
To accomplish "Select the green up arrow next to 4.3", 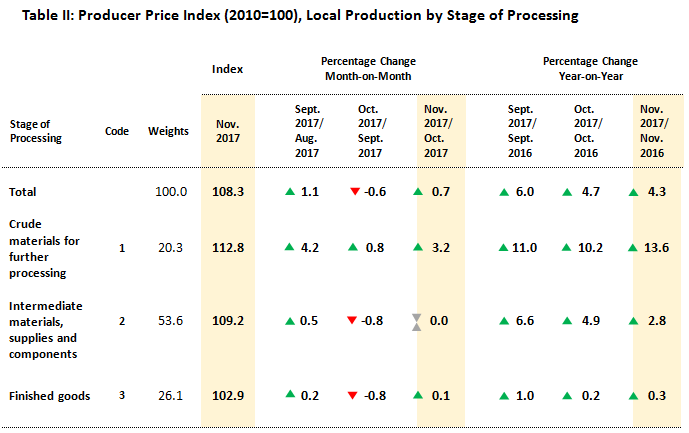I will (635, 191).
